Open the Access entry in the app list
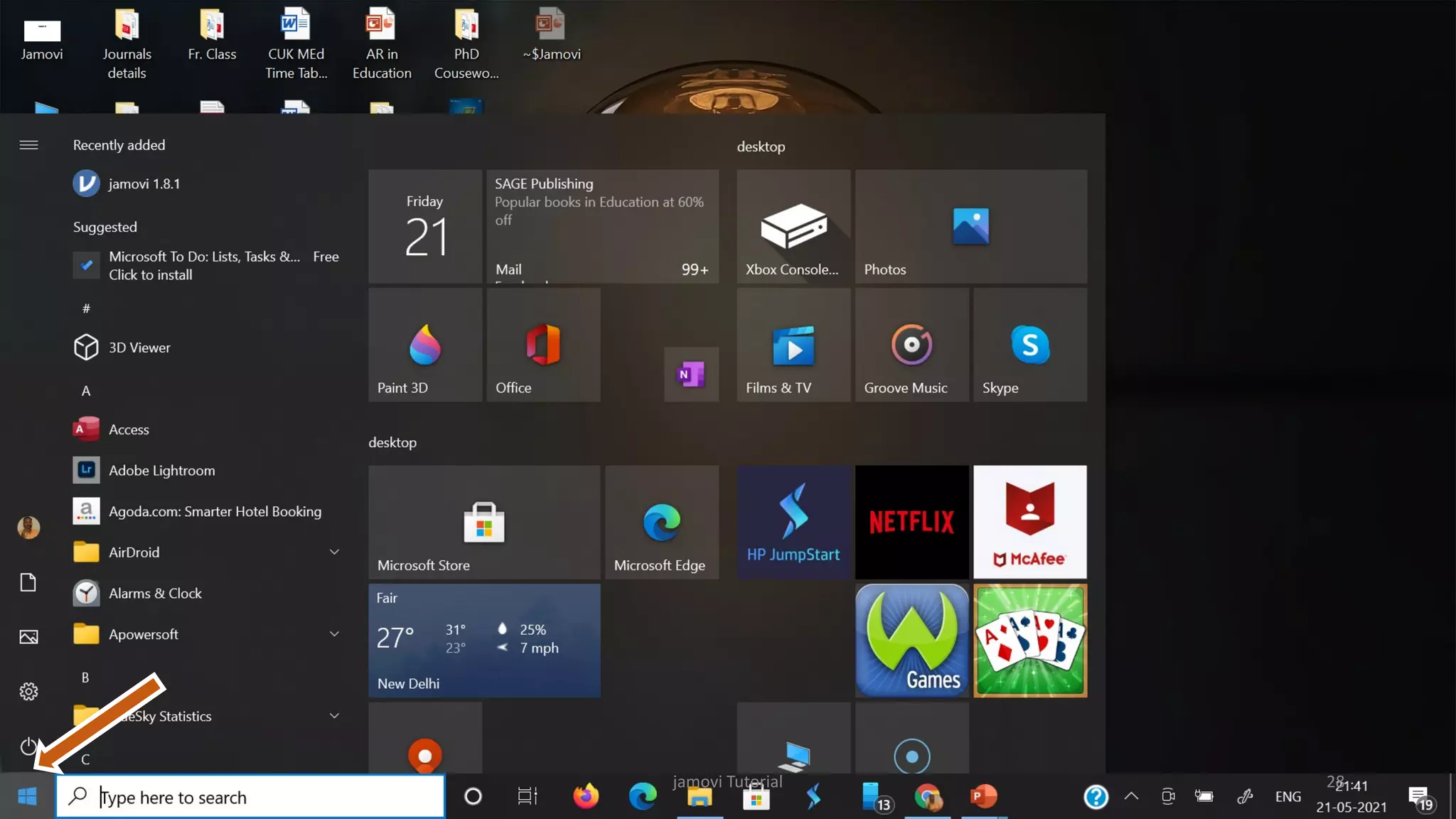Image resolution: width=1456 pixels, height=819 pixels. click(129, 429)
